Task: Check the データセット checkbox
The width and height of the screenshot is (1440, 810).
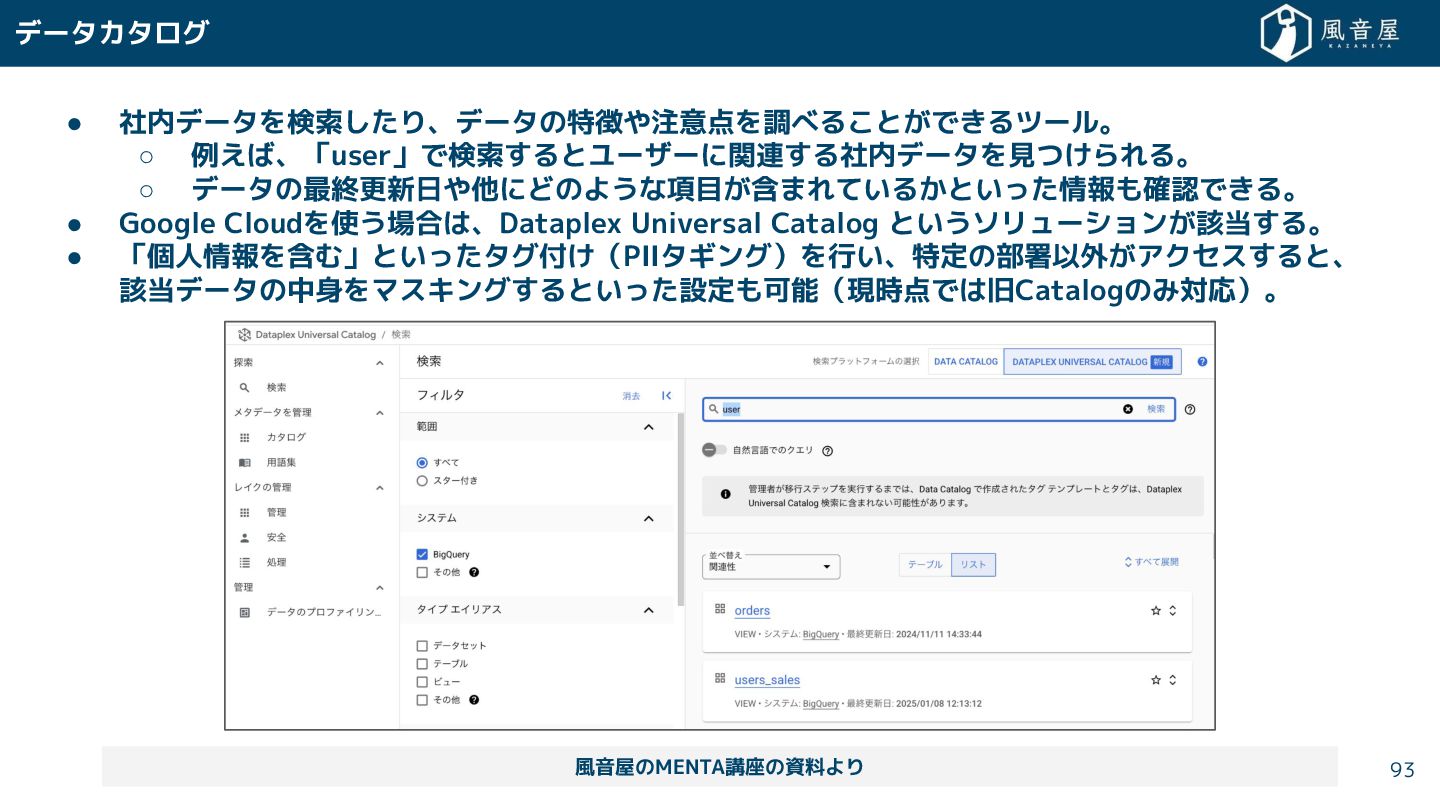Action: (422, 646)
